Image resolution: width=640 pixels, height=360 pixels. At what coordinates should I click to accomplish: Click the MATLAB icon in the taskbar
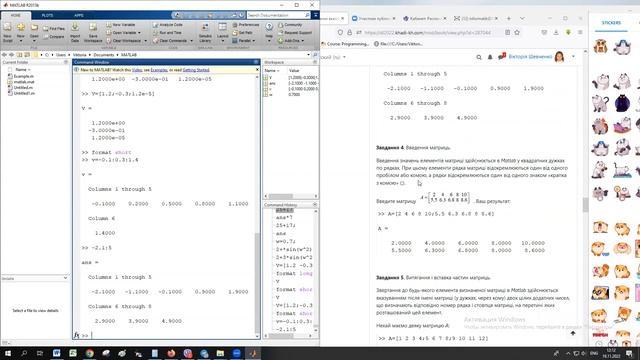pyautogui.click(x=253, y=353)
